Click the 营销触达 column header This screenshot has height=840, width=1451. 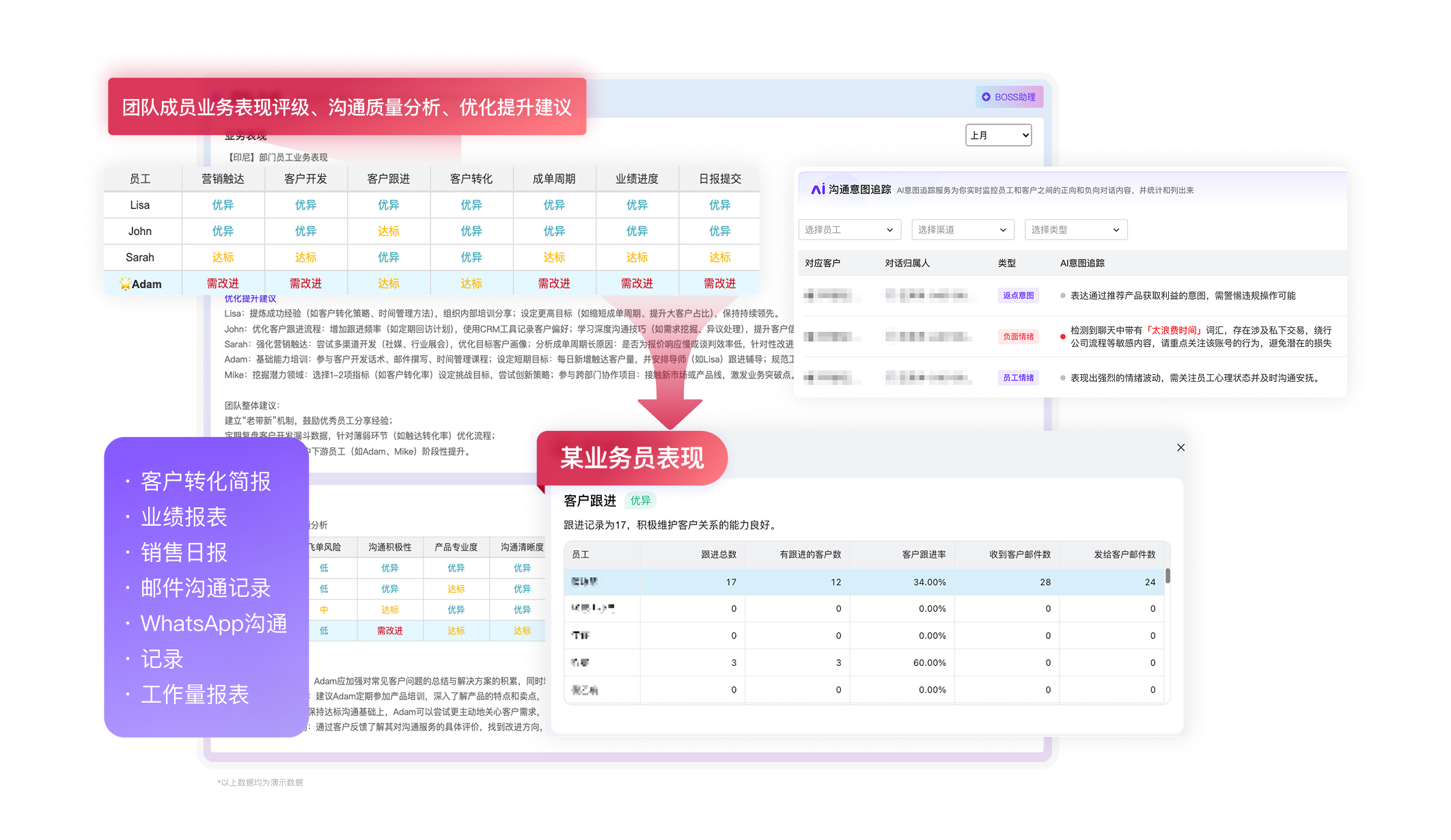223,179
